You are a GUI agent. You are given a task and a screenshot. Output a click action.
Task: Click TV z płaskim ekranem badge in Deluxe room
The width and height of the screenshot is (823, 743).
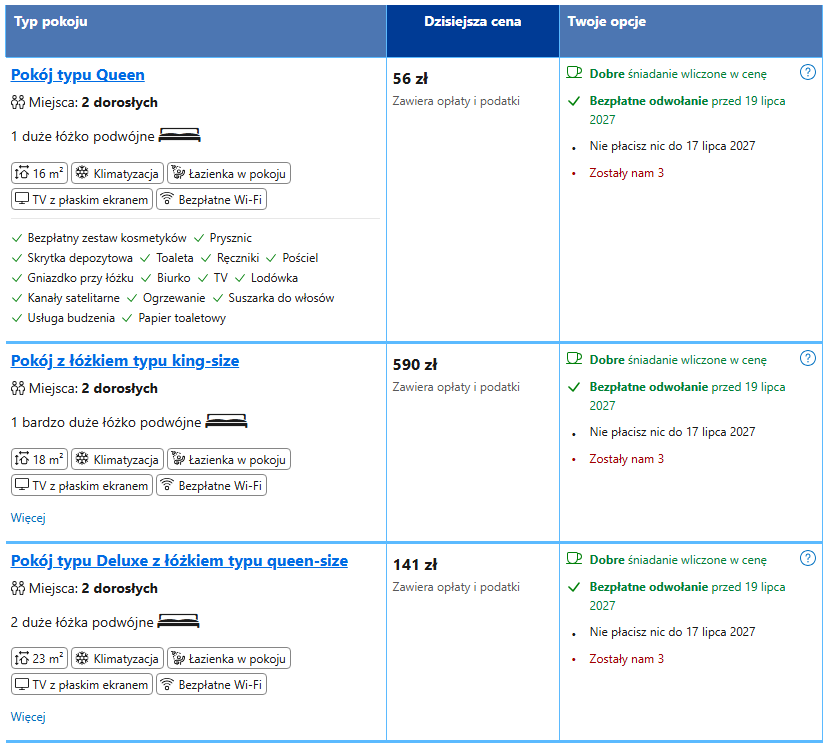(x=82, y=684)
